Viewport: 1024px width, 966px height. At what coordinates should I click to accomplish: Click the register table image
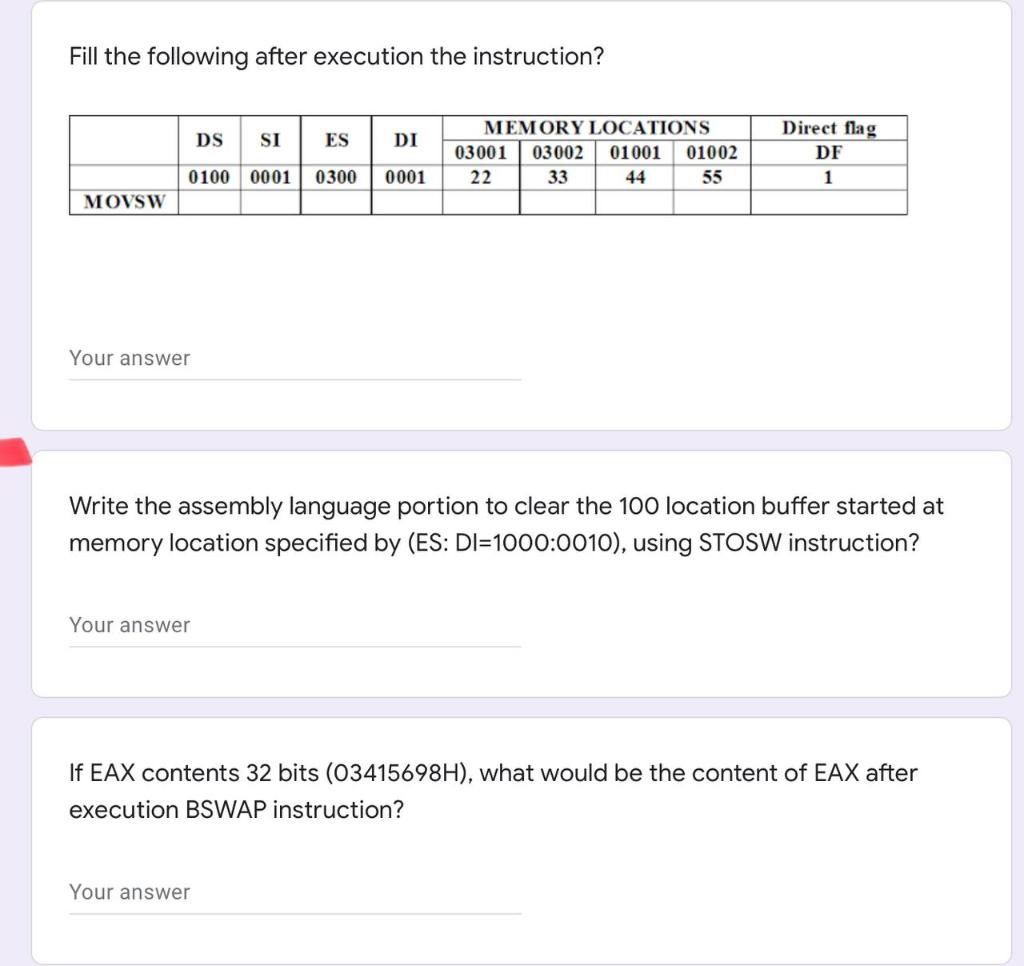[488, 165]
